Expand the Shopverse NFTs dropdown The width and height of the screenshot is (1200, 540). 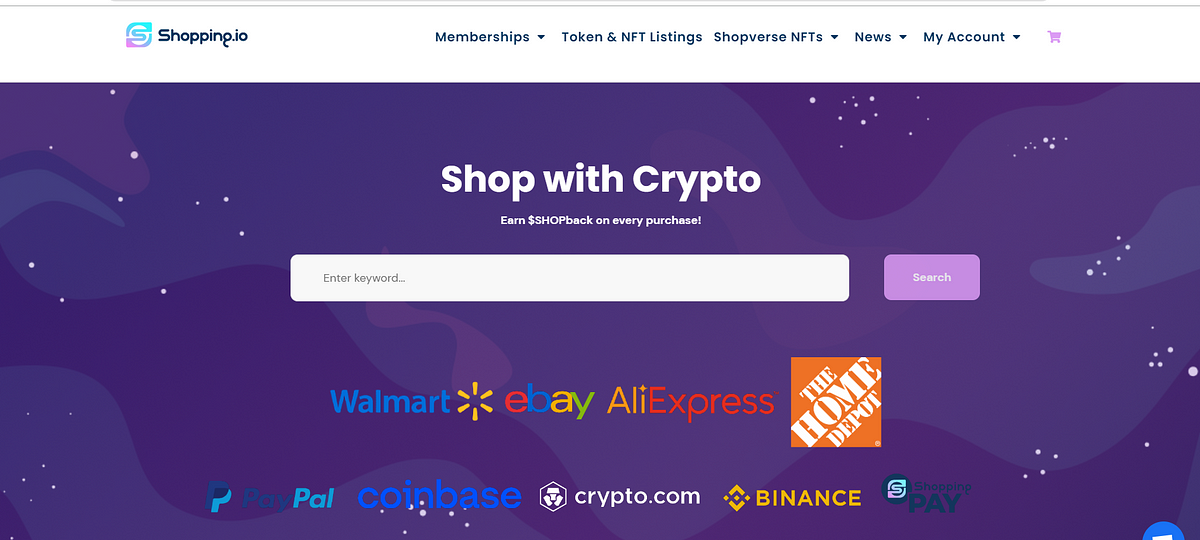[776, 37]
